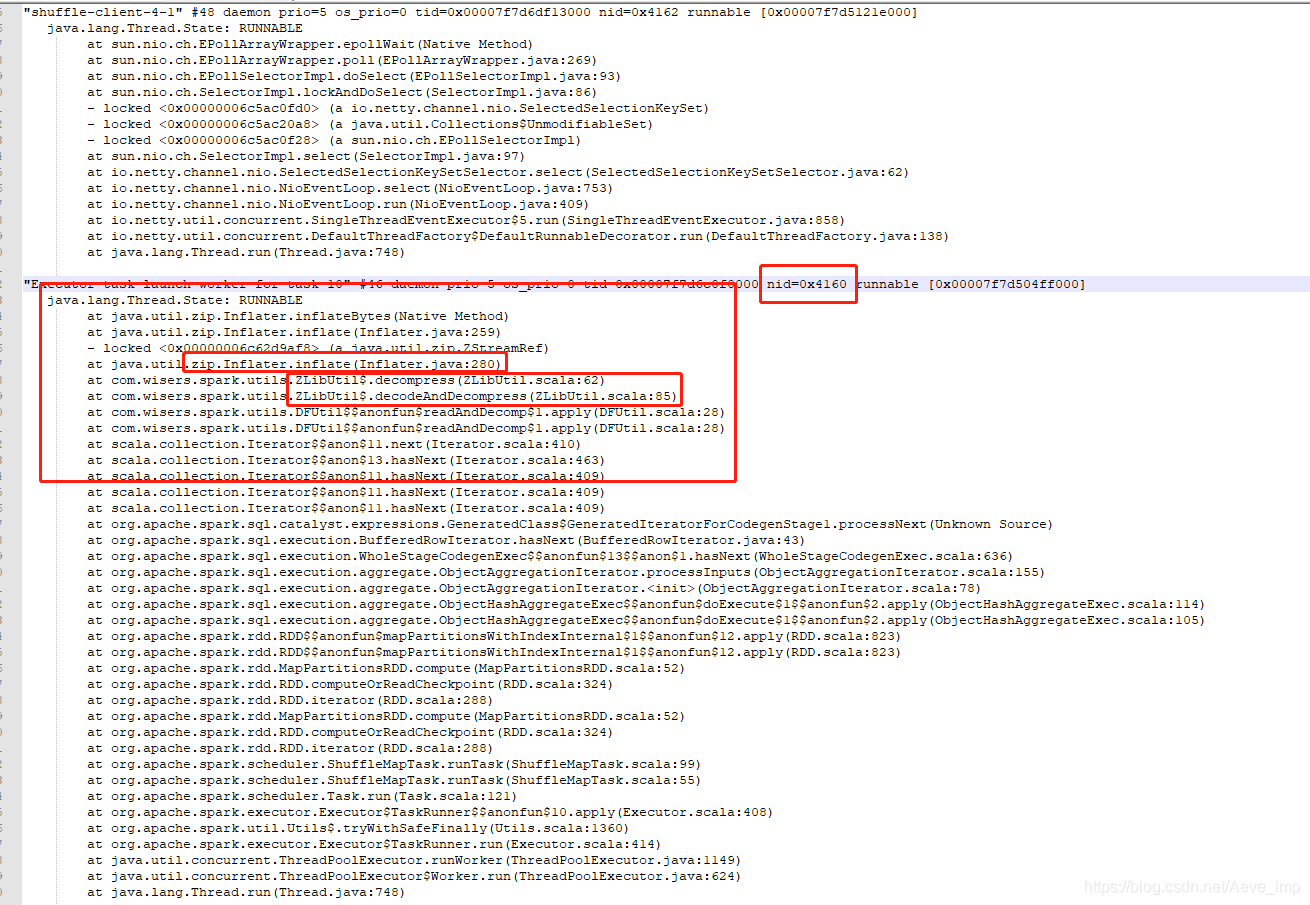
Task: Click the locked <0x00000006c5ac0fd0> SelectedSelectionKeySet line
Action: (x=398, y=108)
